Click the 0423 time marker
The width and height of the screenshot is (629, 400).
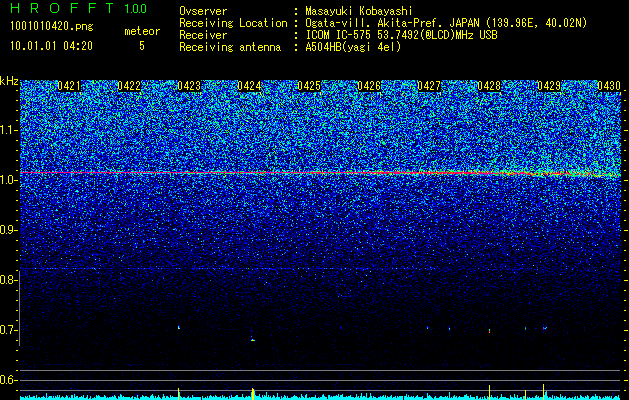[189, 86]
